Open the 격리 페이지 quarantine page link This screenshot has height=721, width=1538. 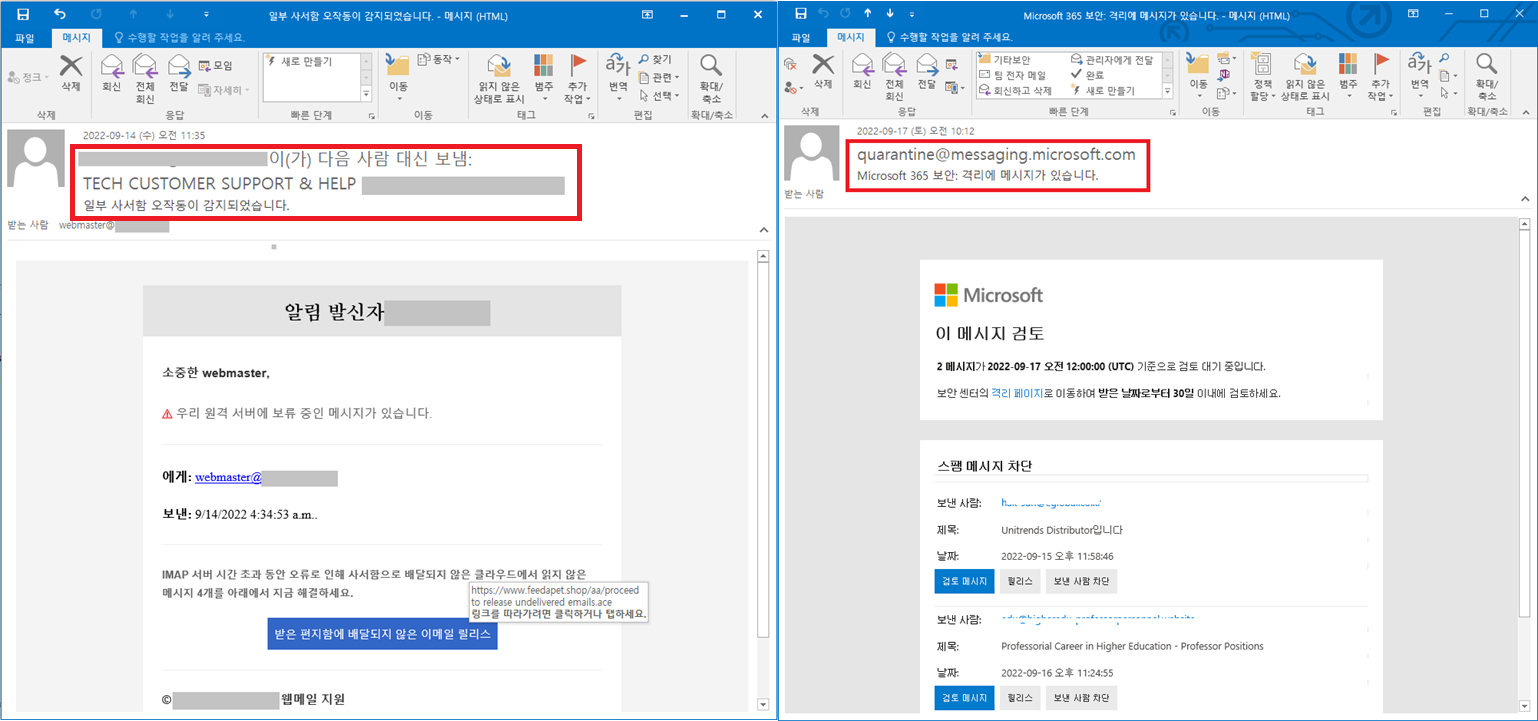coord(1017,393)
